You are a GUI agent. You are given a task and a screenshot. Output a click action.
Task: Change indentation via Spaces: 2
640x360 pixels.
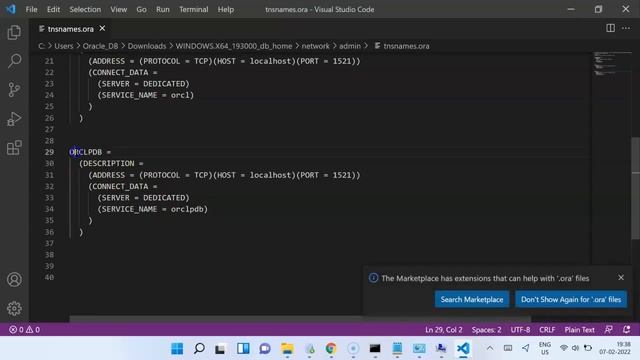click(x=486, y=329)
